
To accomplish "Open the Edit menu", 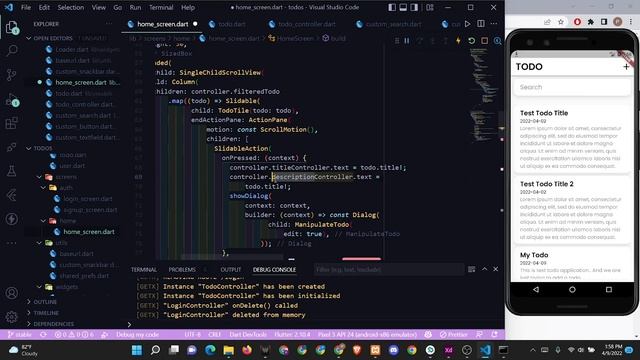I will coord(44,7).
